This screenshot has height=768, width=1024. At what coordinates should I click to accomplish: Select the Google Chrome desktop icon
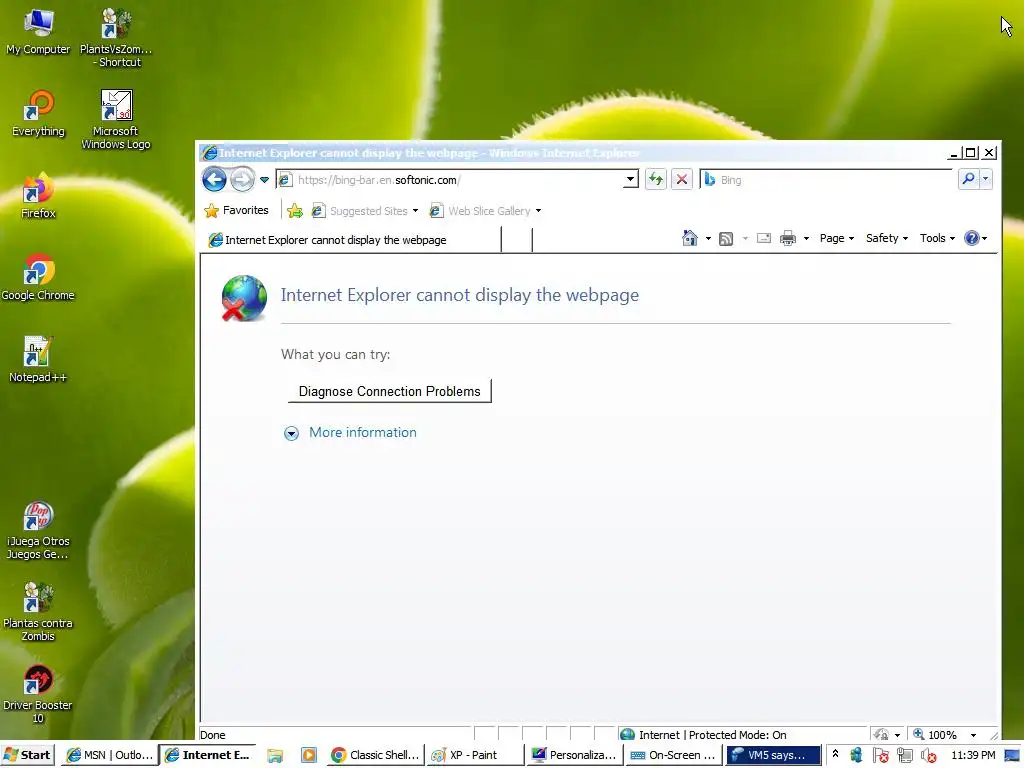(38, 277)
